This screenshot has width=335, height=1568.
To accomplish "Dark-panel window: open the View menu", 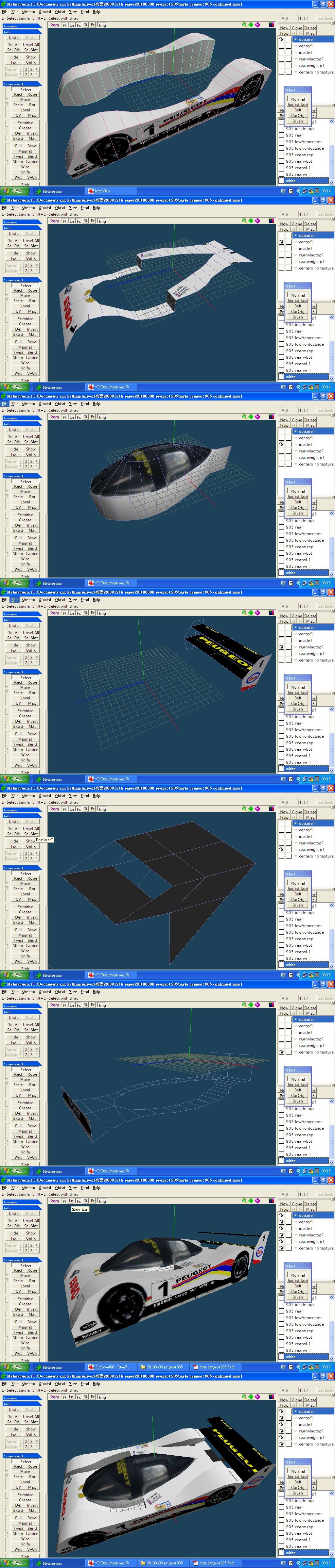I will [x=73, y=795].
